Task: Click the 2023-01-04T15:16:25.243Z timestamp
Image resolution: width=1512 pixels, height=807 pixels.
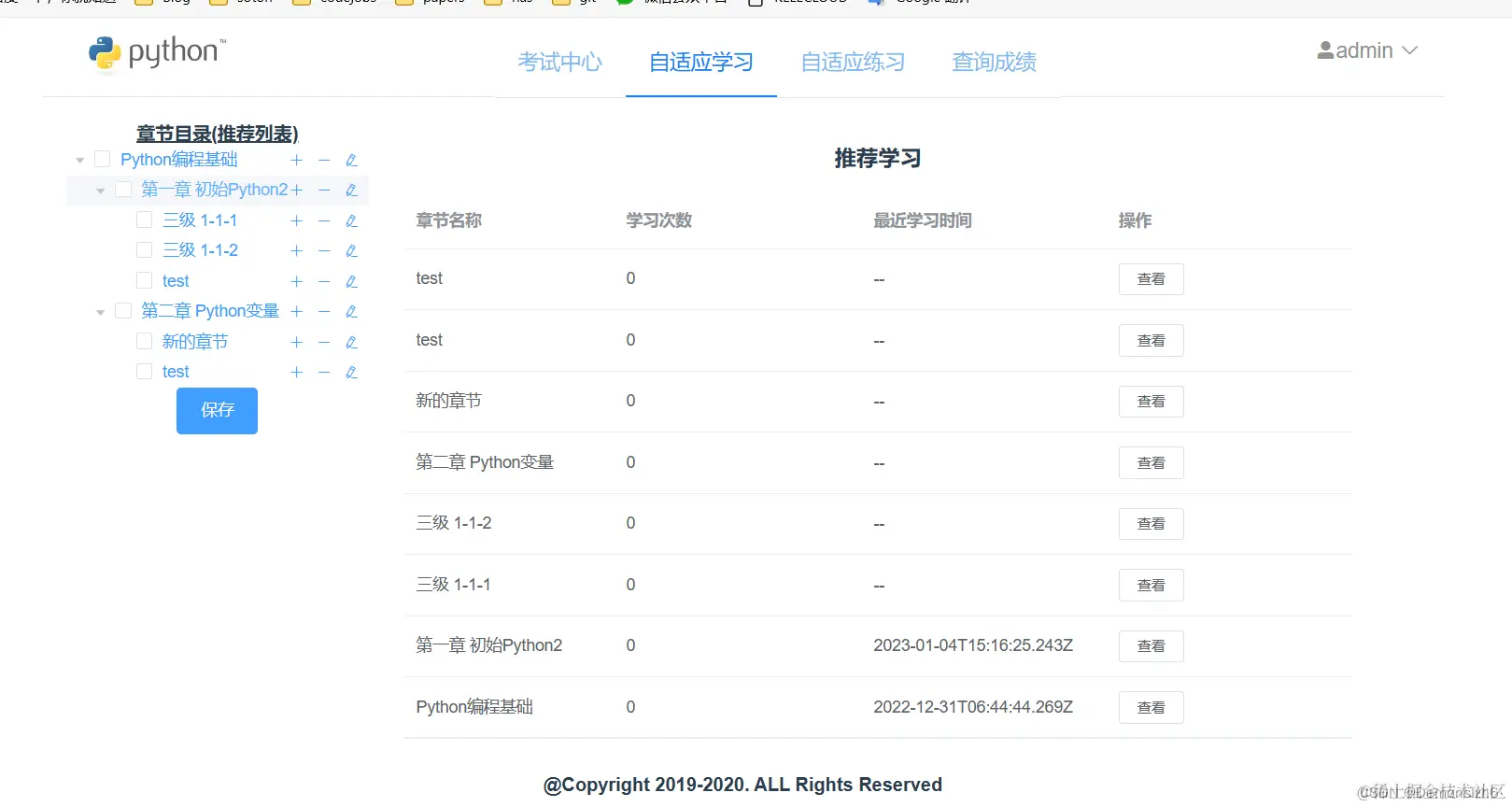Action: coord(973,645)
